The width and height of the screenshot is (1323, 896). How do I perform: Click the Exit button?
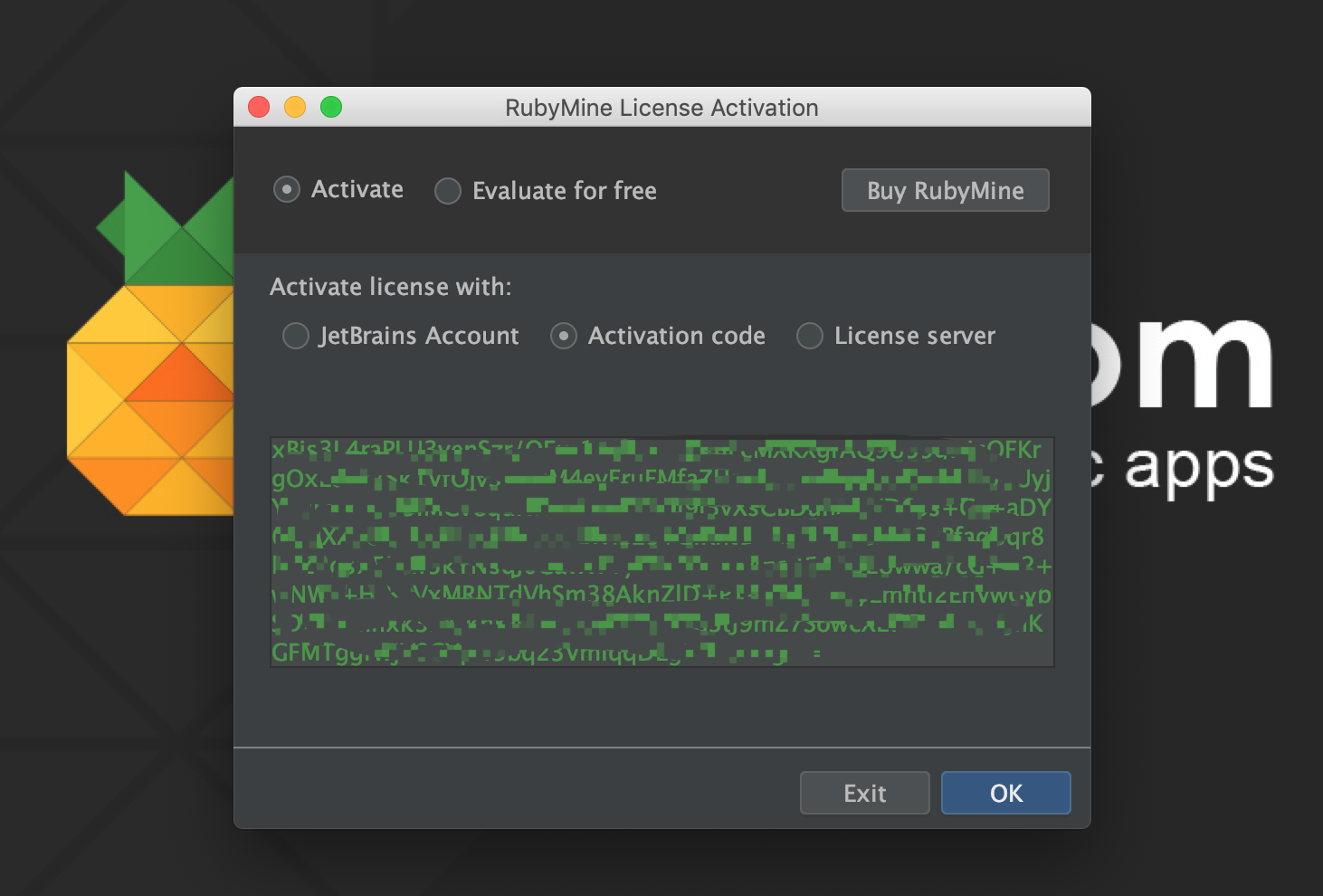(865, 793)
